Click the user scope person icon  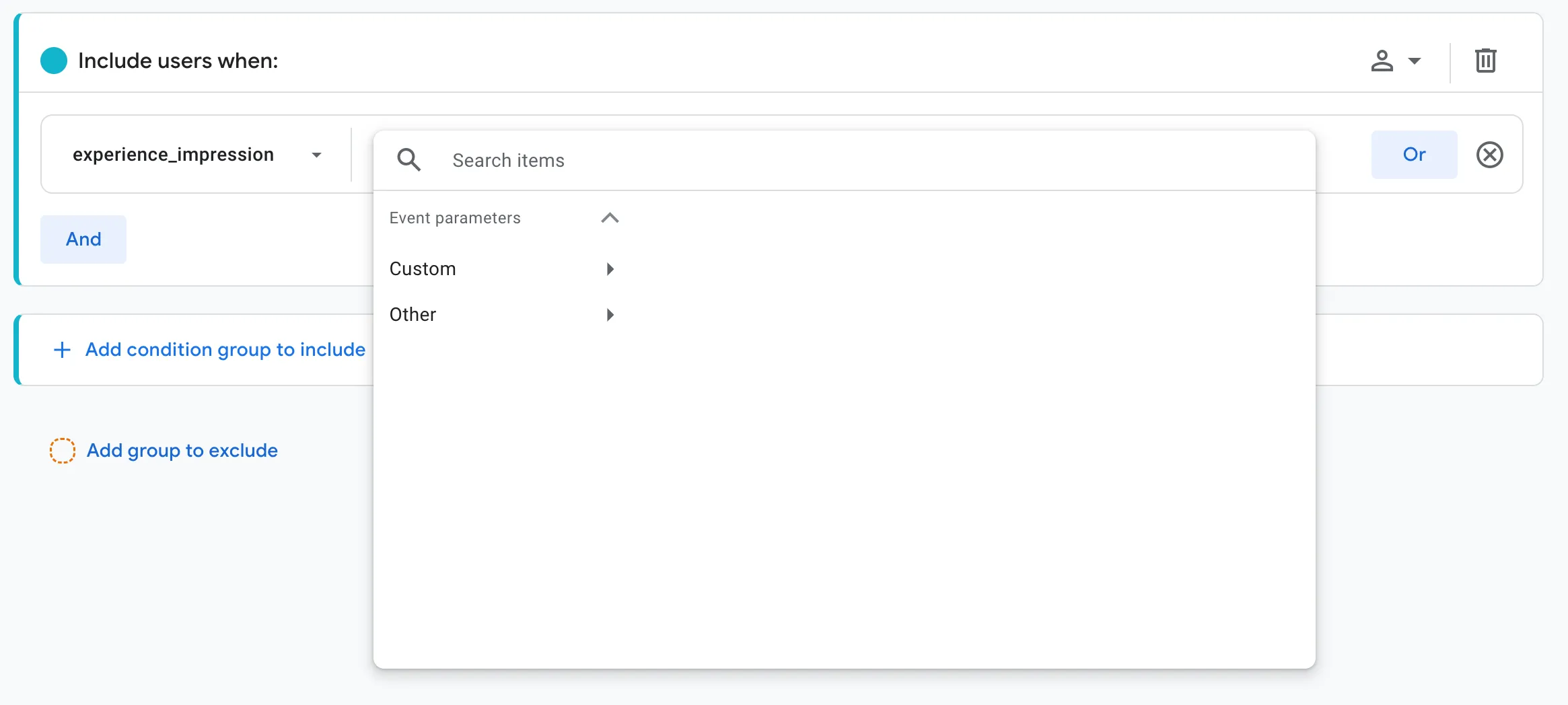(x=1382, y=61)
